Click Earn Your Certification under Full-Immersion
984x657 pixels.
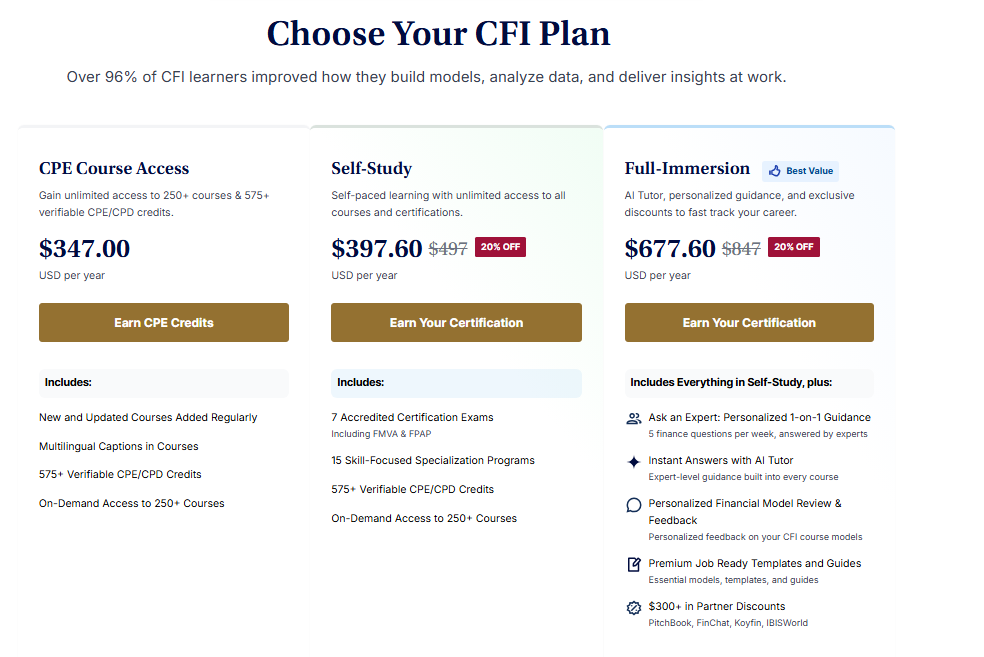(749, 323)
